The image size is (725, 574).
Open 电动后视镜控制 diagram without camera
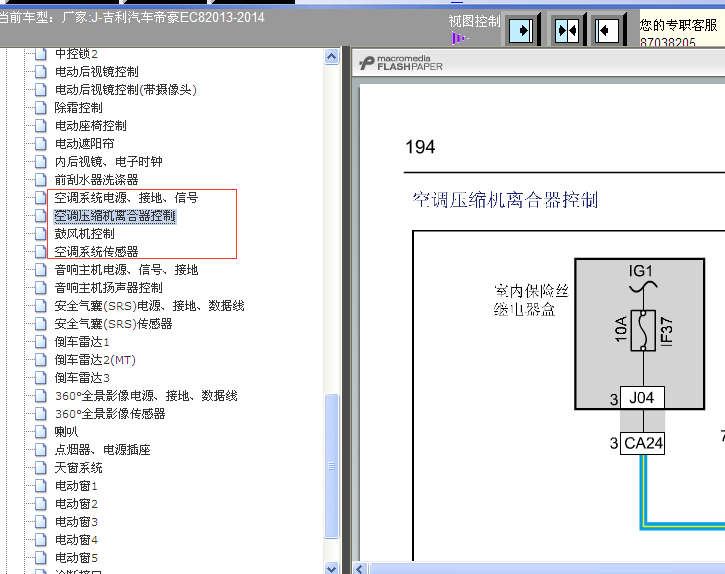(97, 72)
